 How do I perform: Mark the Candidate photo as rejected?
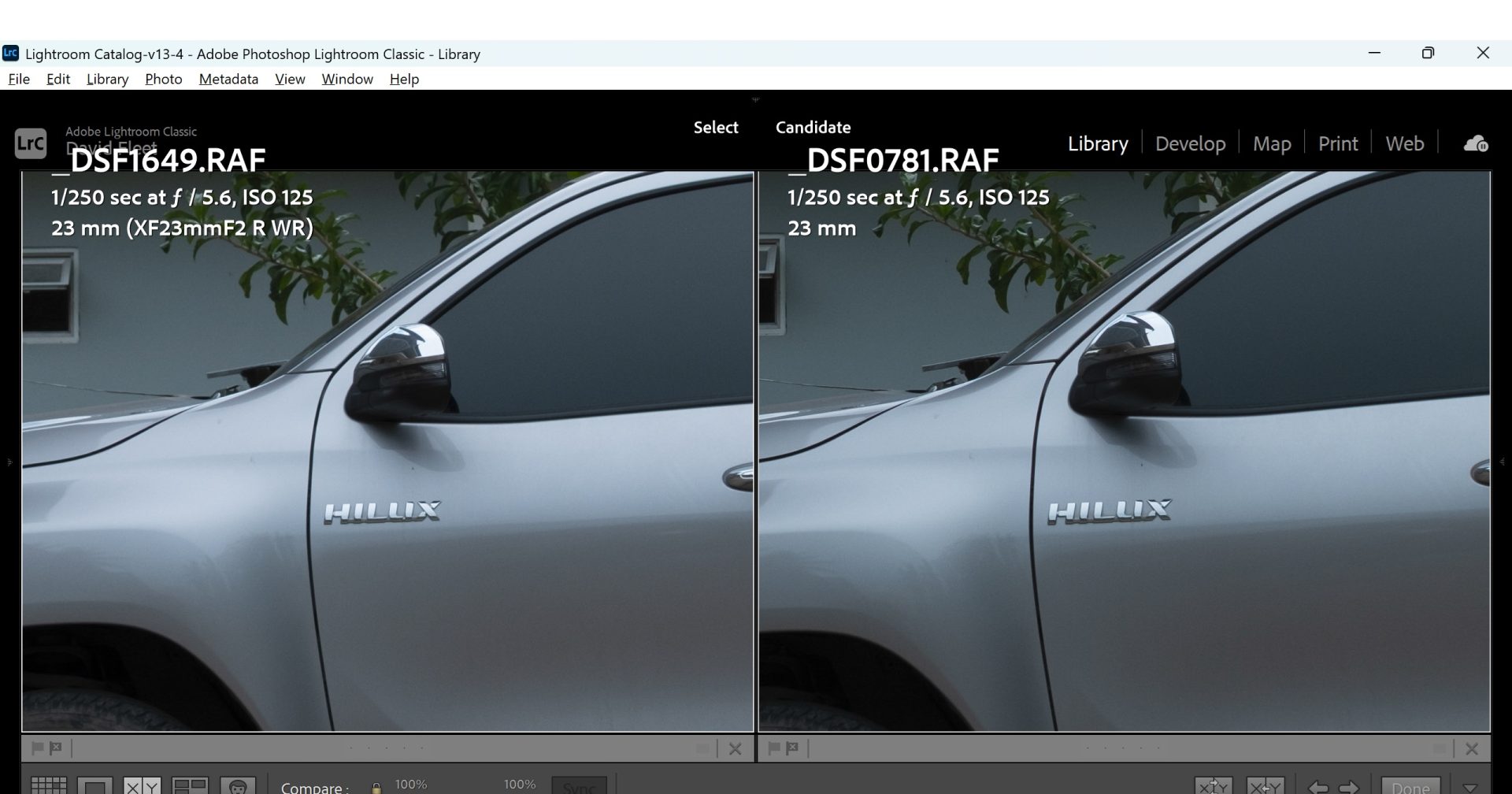coord(792,748)
